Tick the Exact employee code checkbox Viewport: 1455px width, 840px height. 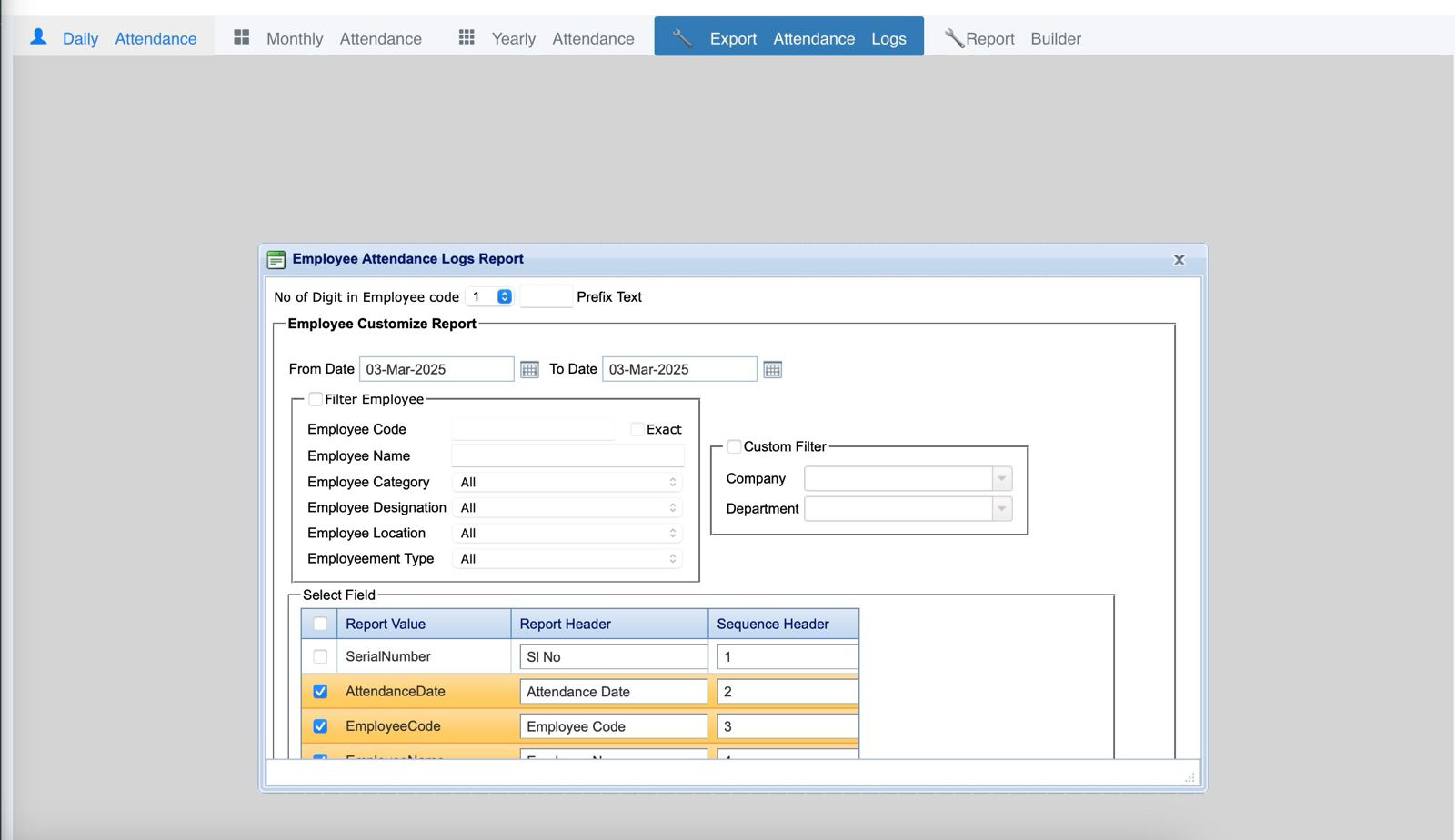pyautogui.click(x=637, y=429)
